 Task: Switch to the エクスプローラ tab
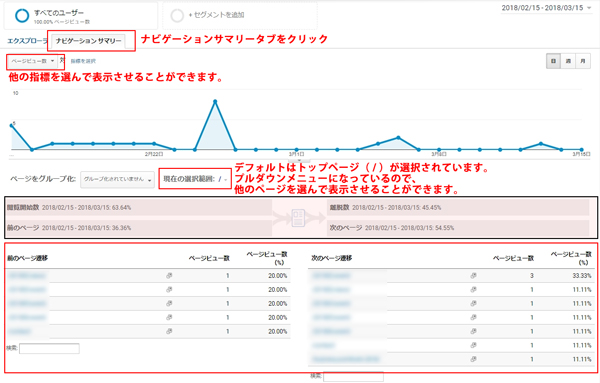(27, 41)
